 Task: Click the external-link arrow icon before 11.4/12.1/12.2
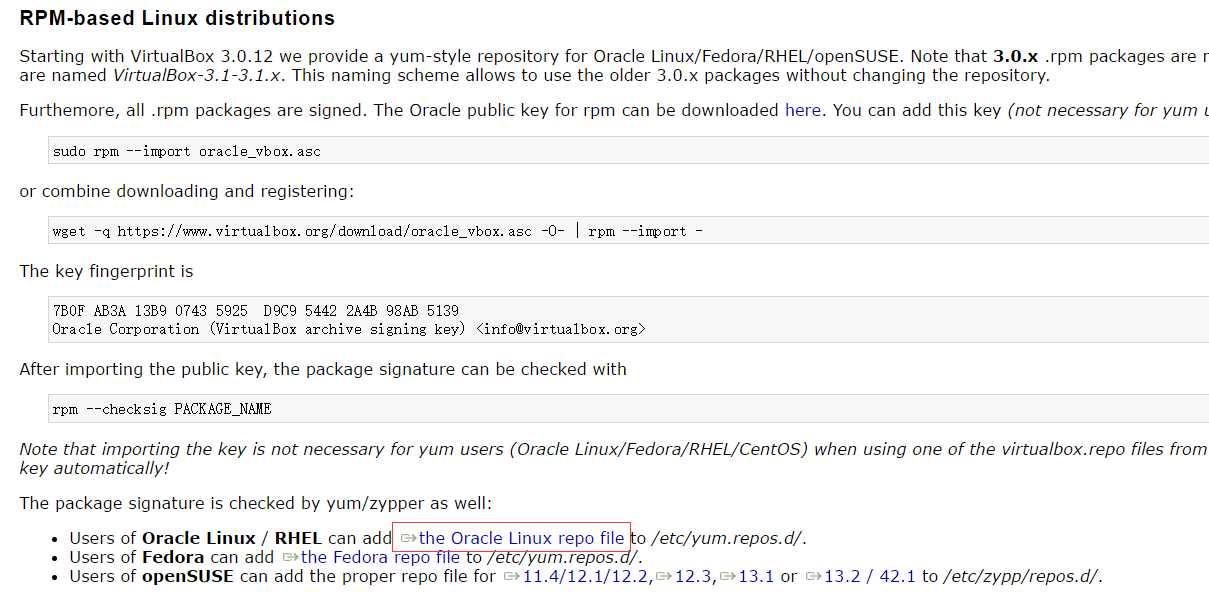[x=511, y=576]
